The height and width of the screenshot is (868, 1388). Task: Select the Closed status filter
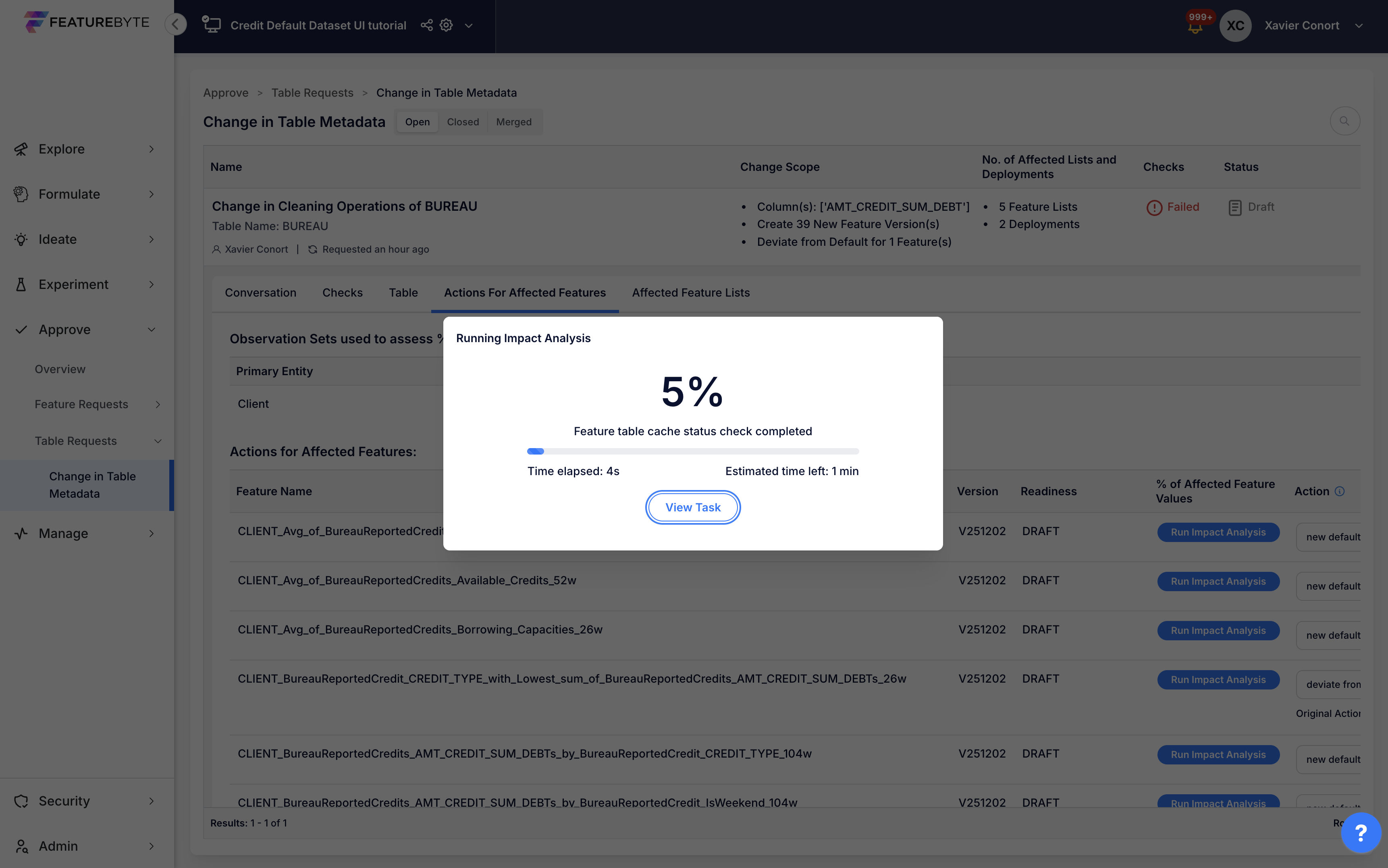(x=463, y=122)
